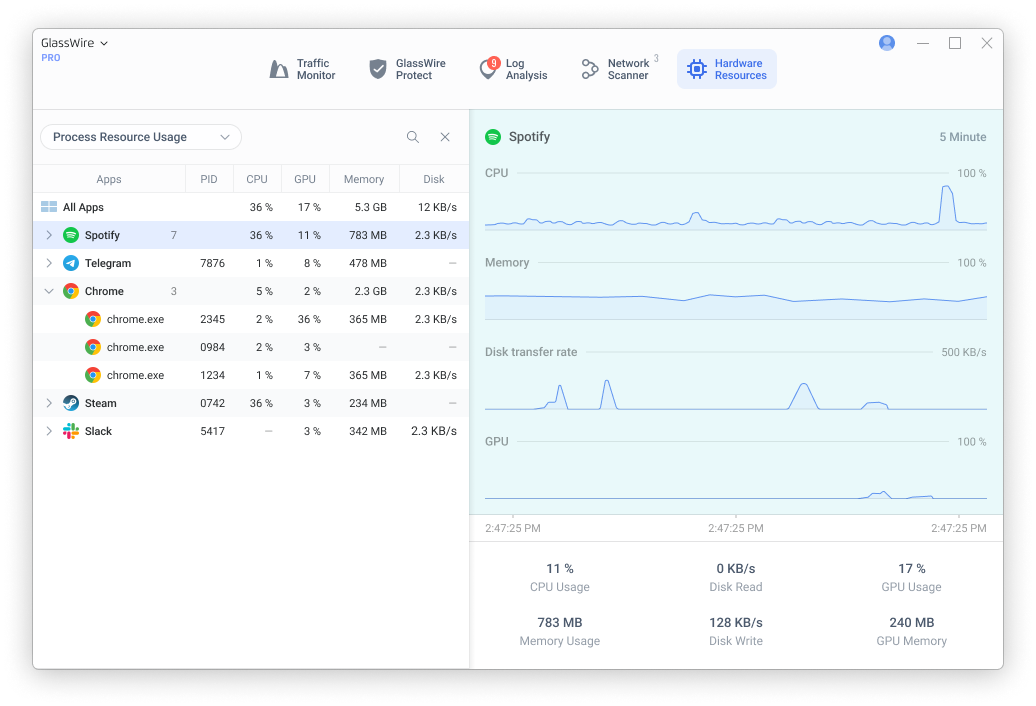Click the Spotify icon in the detail header
Screen dimensions: 1036x706
493,137
